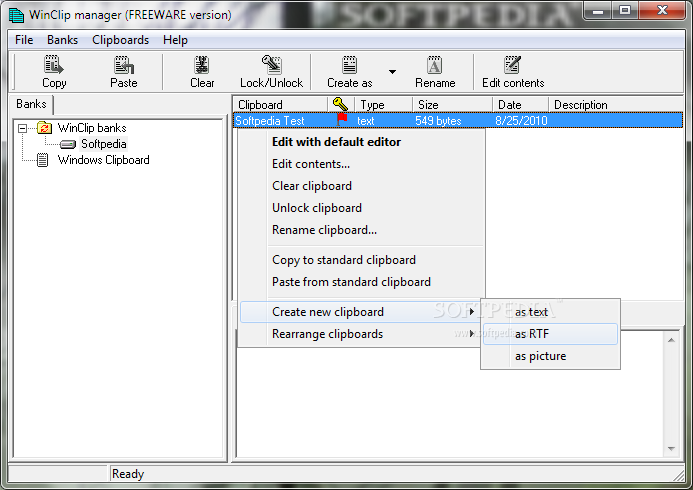Click the Windows Clipboard notepad icon

[42, 160]
